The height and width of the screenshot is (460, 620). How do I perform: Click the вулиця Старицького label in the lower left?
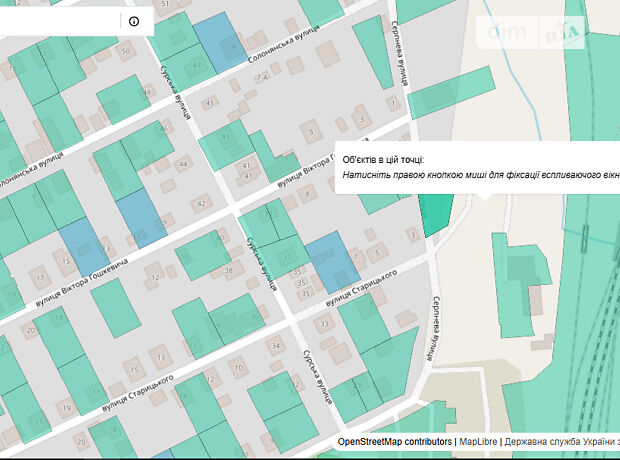(x=138, y=396)
